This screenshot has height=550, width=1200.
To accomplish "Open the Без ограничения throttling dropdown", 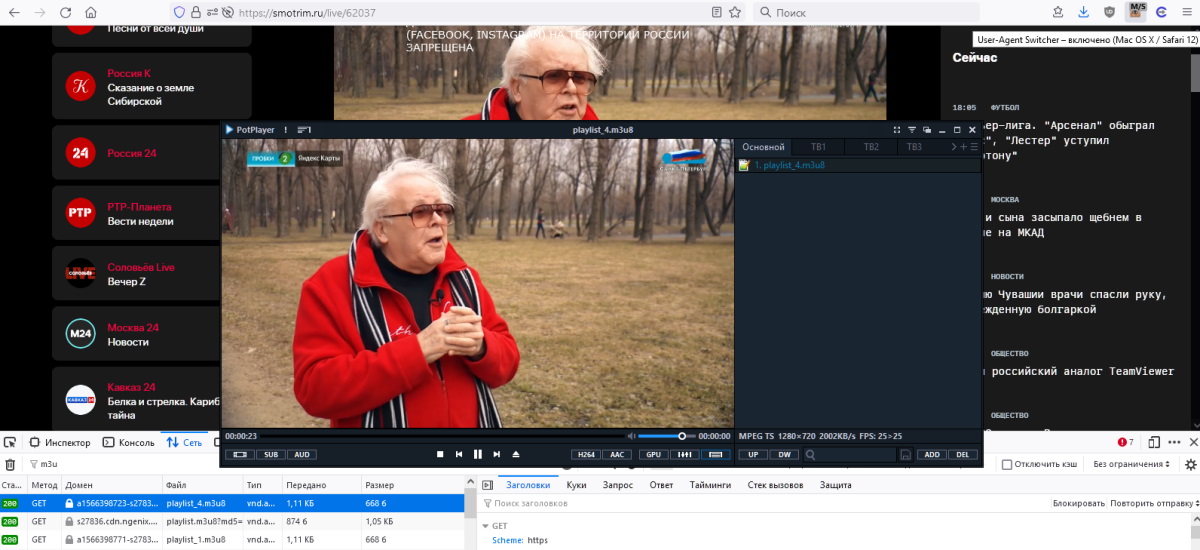I will [1131, 464].
